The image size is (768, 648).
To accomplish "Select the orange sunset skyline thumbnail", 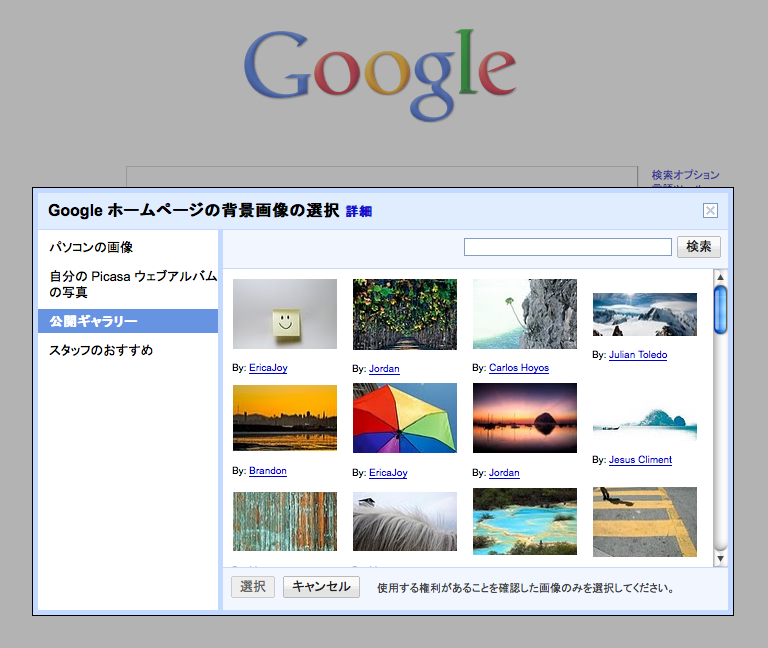I will point(285,418).
